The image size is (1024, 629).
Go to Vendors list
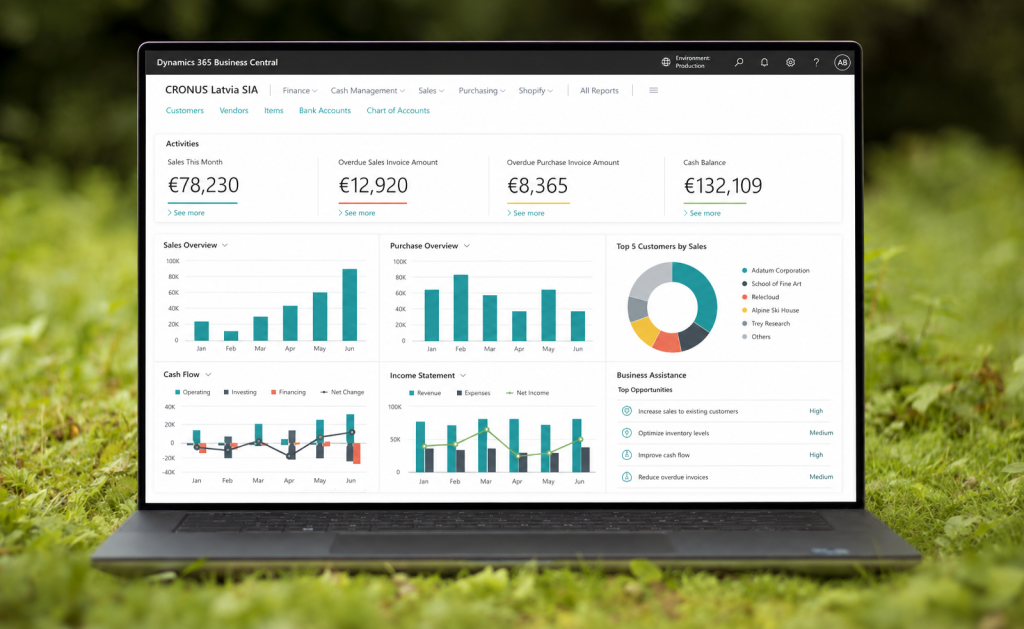point(234,110)
